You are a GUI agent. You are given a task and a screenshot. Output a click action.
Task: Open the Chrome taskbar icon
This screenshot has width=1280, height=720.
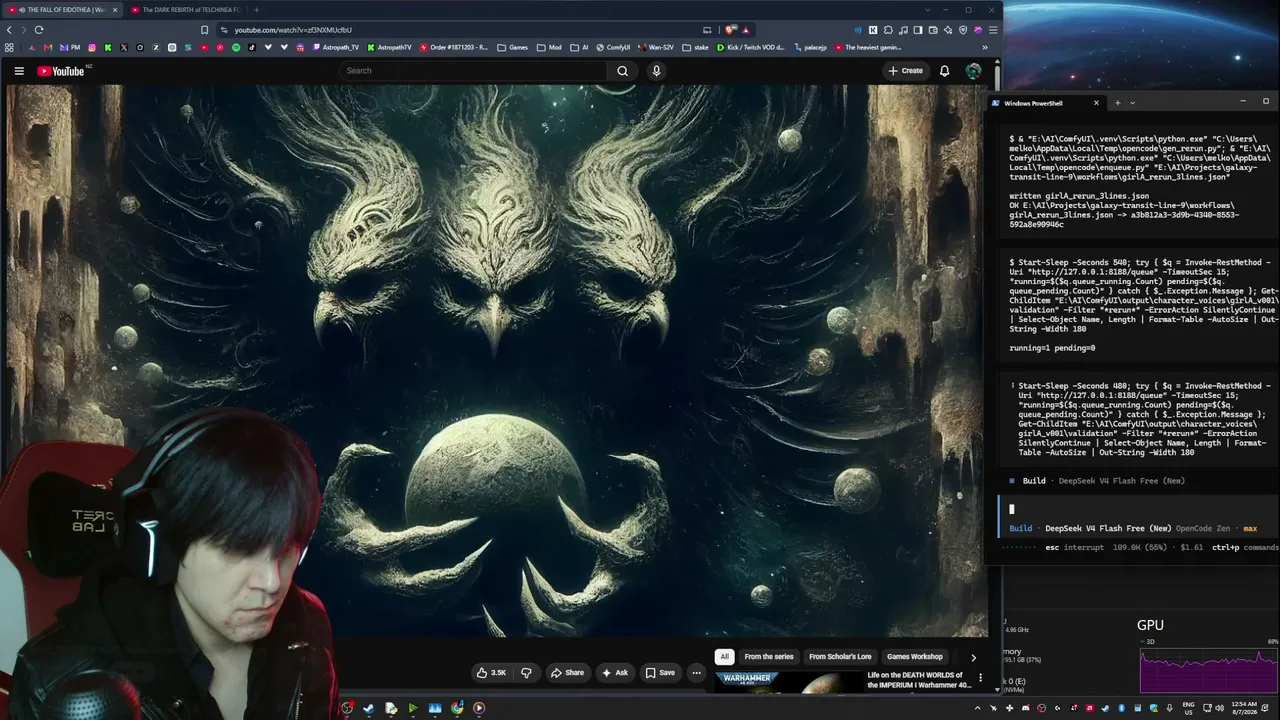click(x=457, y=708)
